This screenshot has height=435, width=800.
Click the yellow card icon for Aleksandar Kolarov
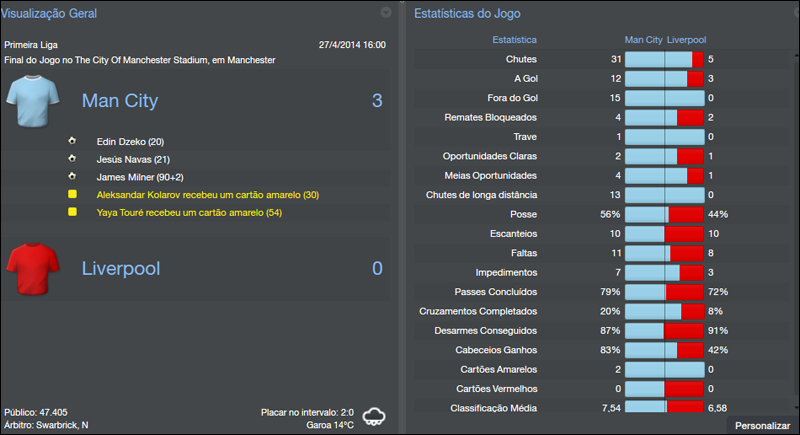[72, 194]
